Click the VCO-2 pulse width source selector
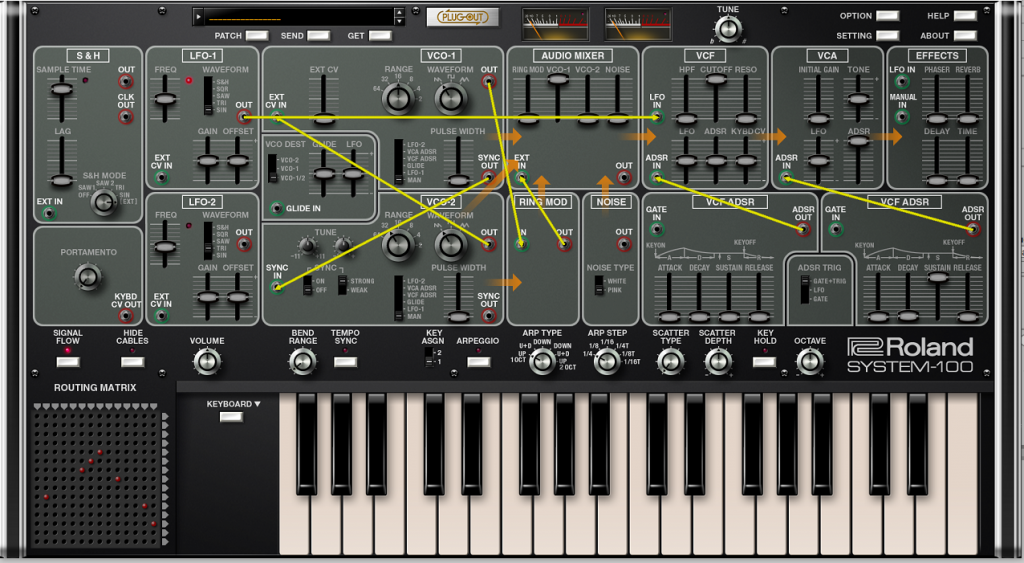Screen dimensions: 1024x563 398,298
